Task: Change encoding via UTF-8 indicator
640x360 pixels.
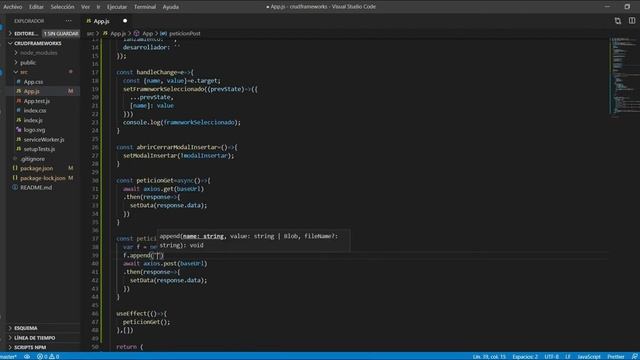Action: pos(551,356)
